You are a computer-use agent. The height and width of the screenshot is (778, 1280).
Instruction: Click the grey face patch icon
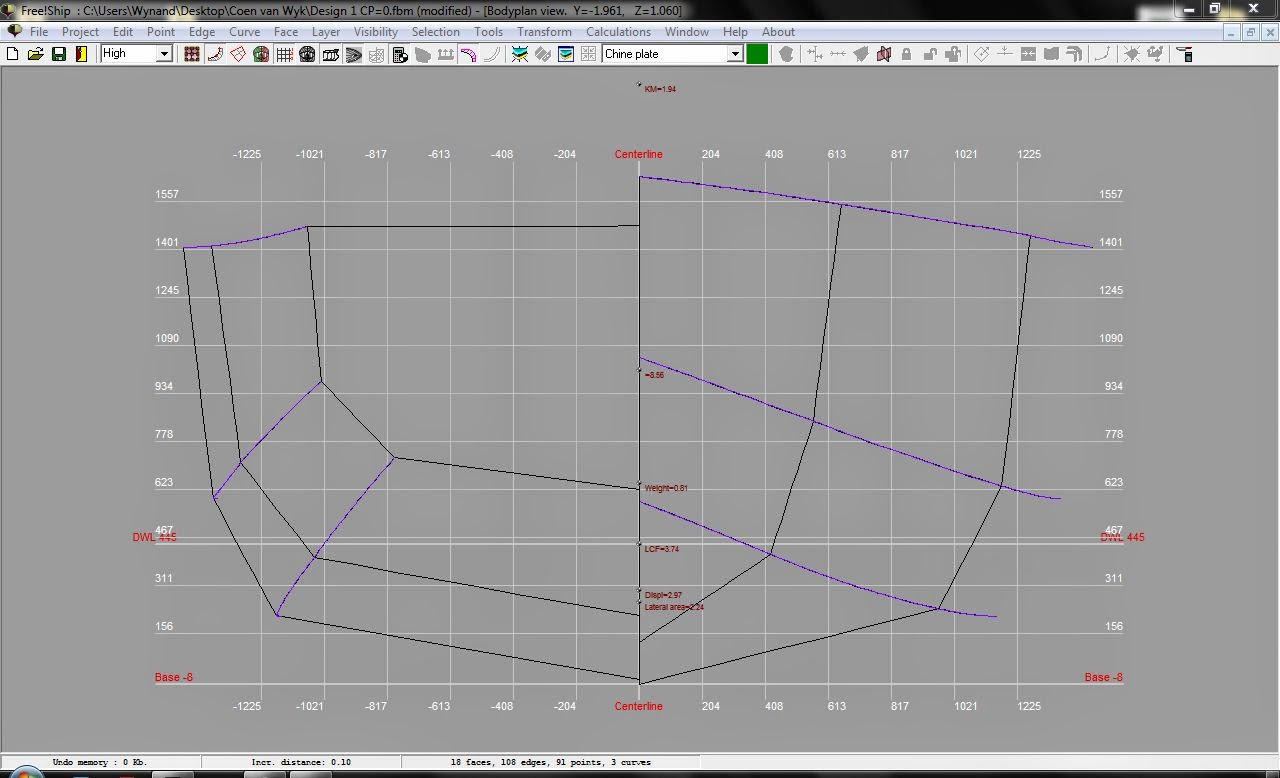pos(1051,54)
